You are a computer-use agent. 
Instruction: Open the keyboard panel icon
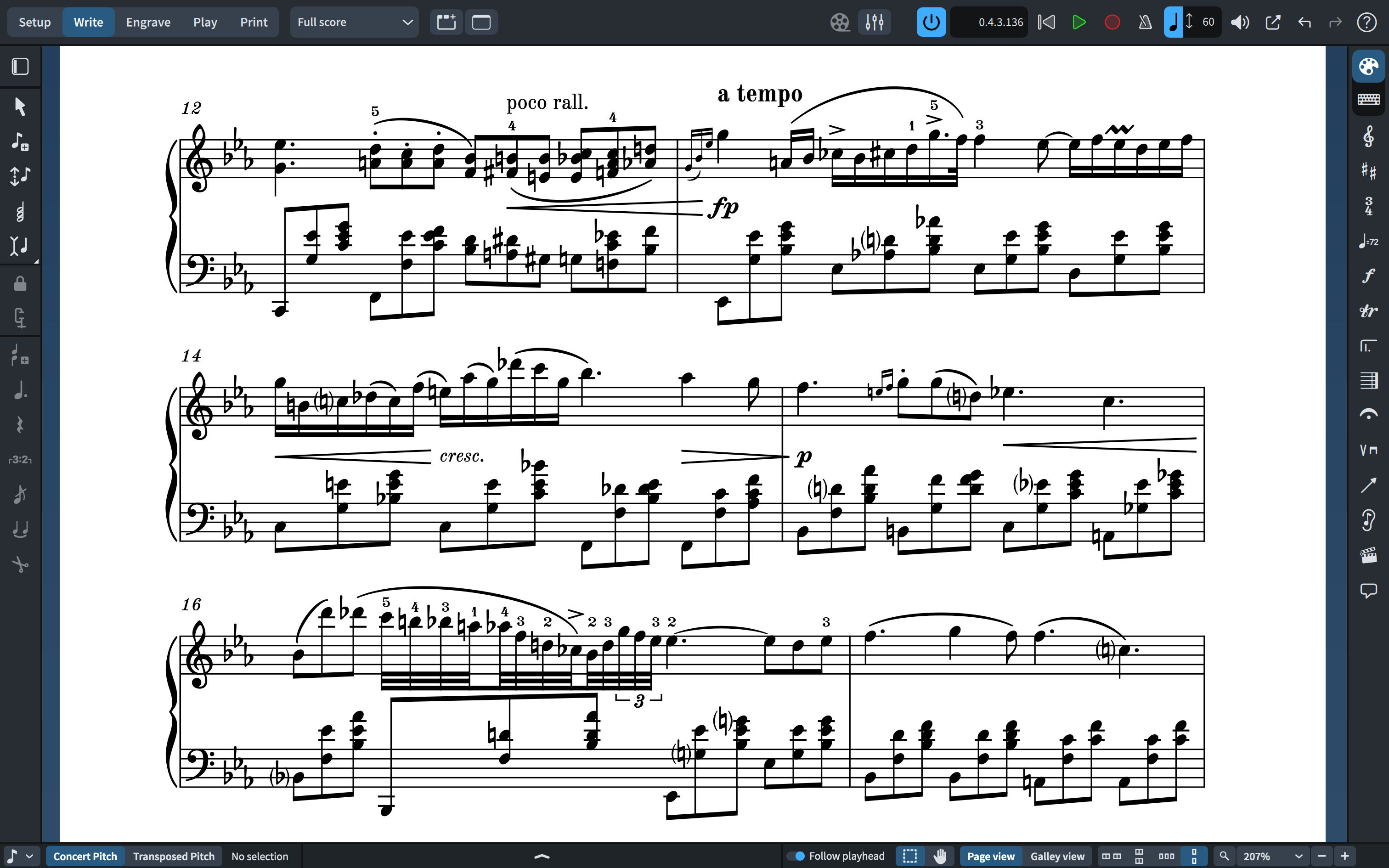point(1368,99)
